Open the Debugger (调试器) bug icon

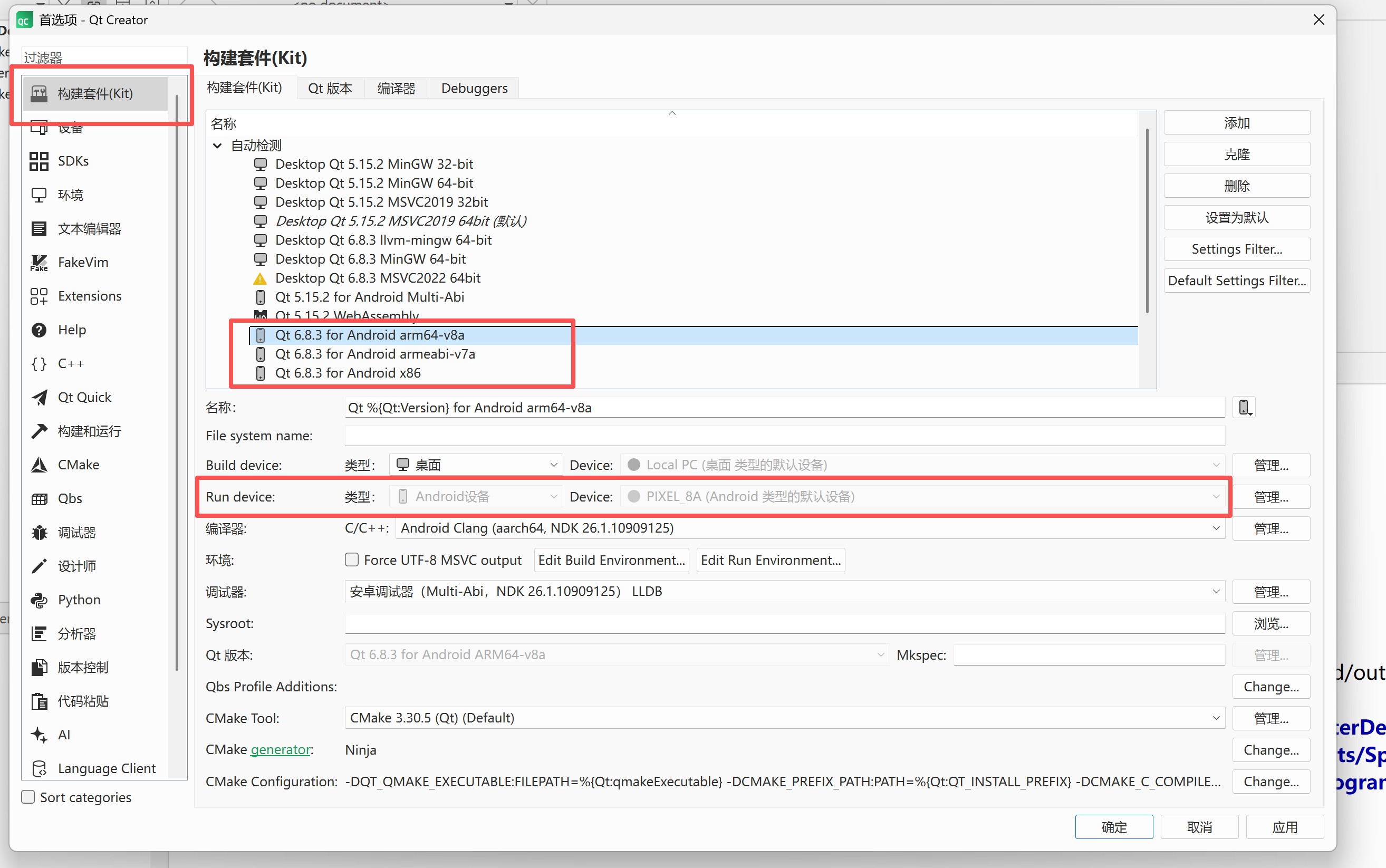tap(38, 533)
